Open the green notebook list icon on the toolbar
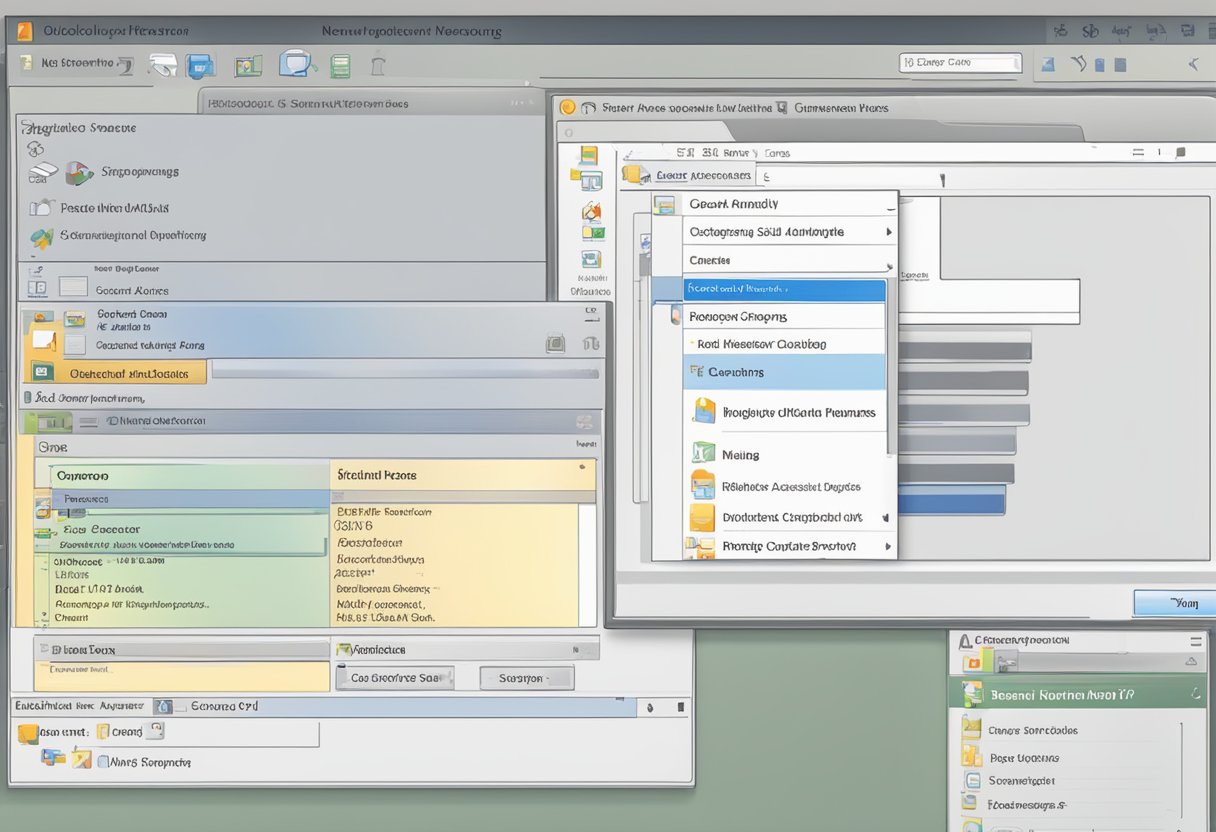The width and height of the screenshot is (1216, 832). pos(340,64)
